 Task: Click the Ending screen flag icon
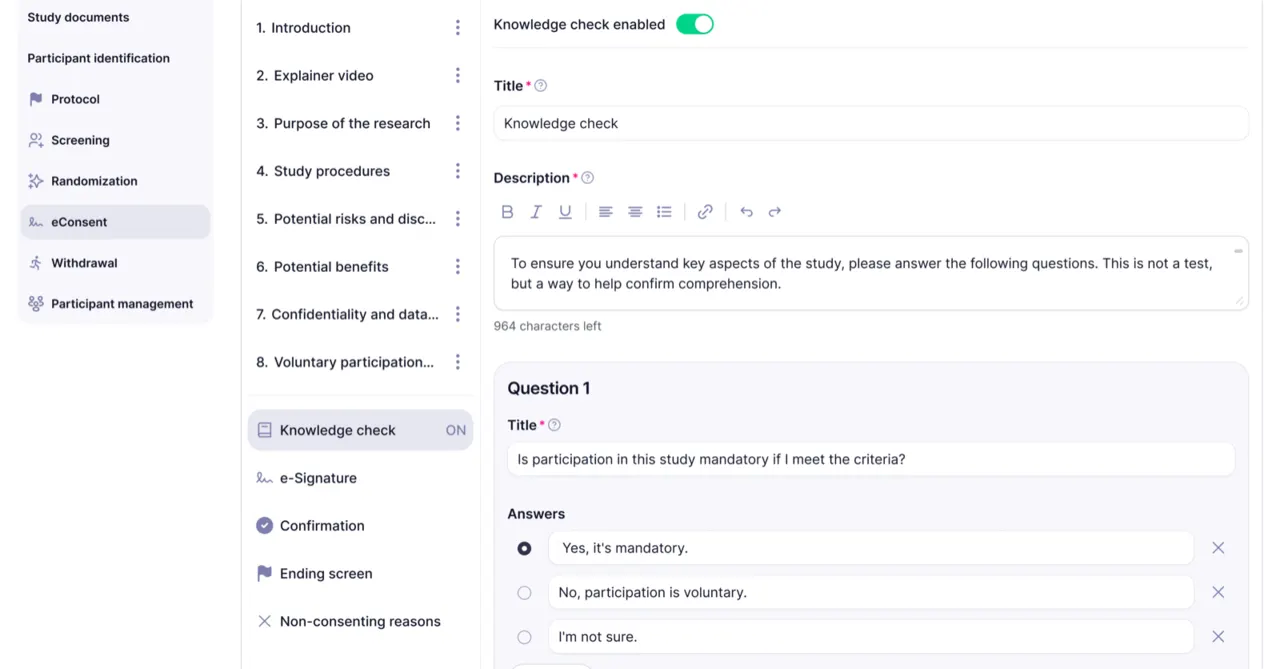264,574
